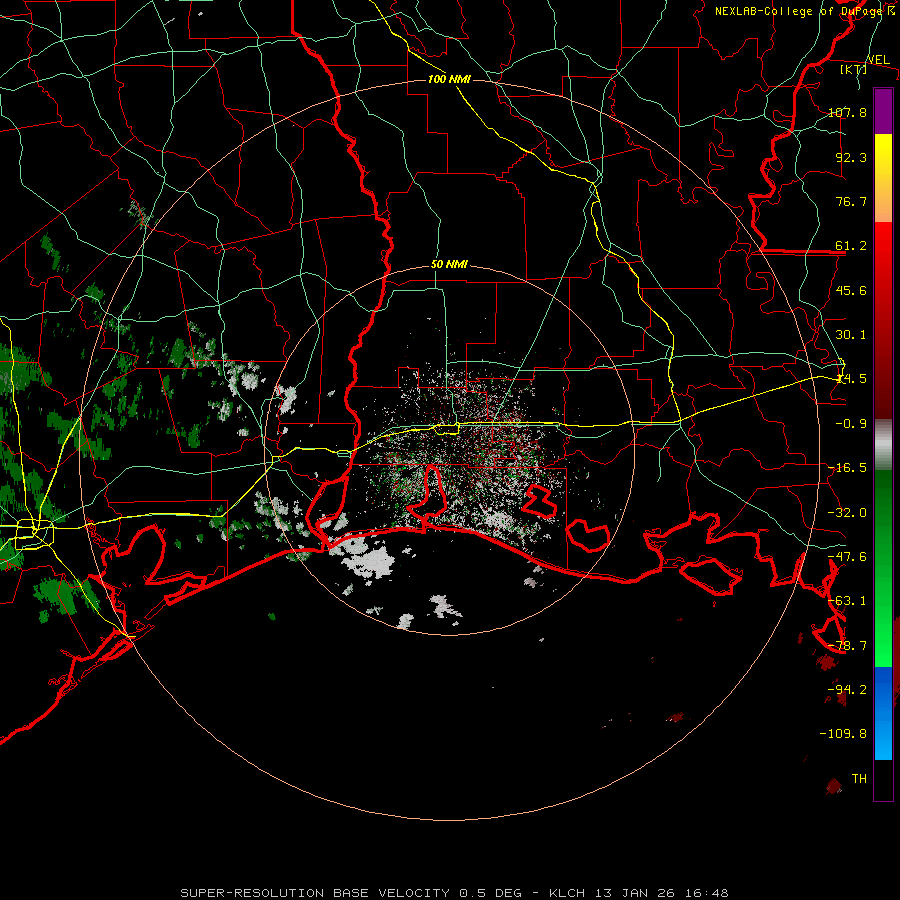The width and height of the screenshot is (900, 900).
Task: Pick the yellow-orange segment of the color bar
Action: [883, 178]
